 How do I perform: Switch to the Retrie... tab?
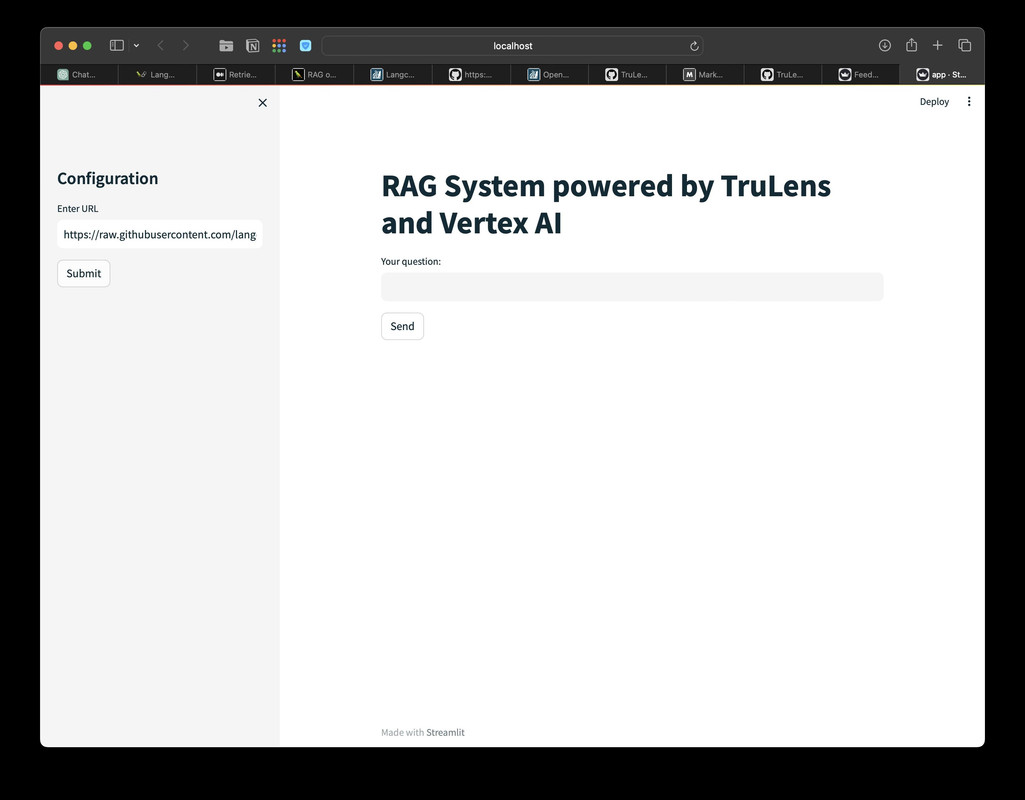click(x=236, y=75)
